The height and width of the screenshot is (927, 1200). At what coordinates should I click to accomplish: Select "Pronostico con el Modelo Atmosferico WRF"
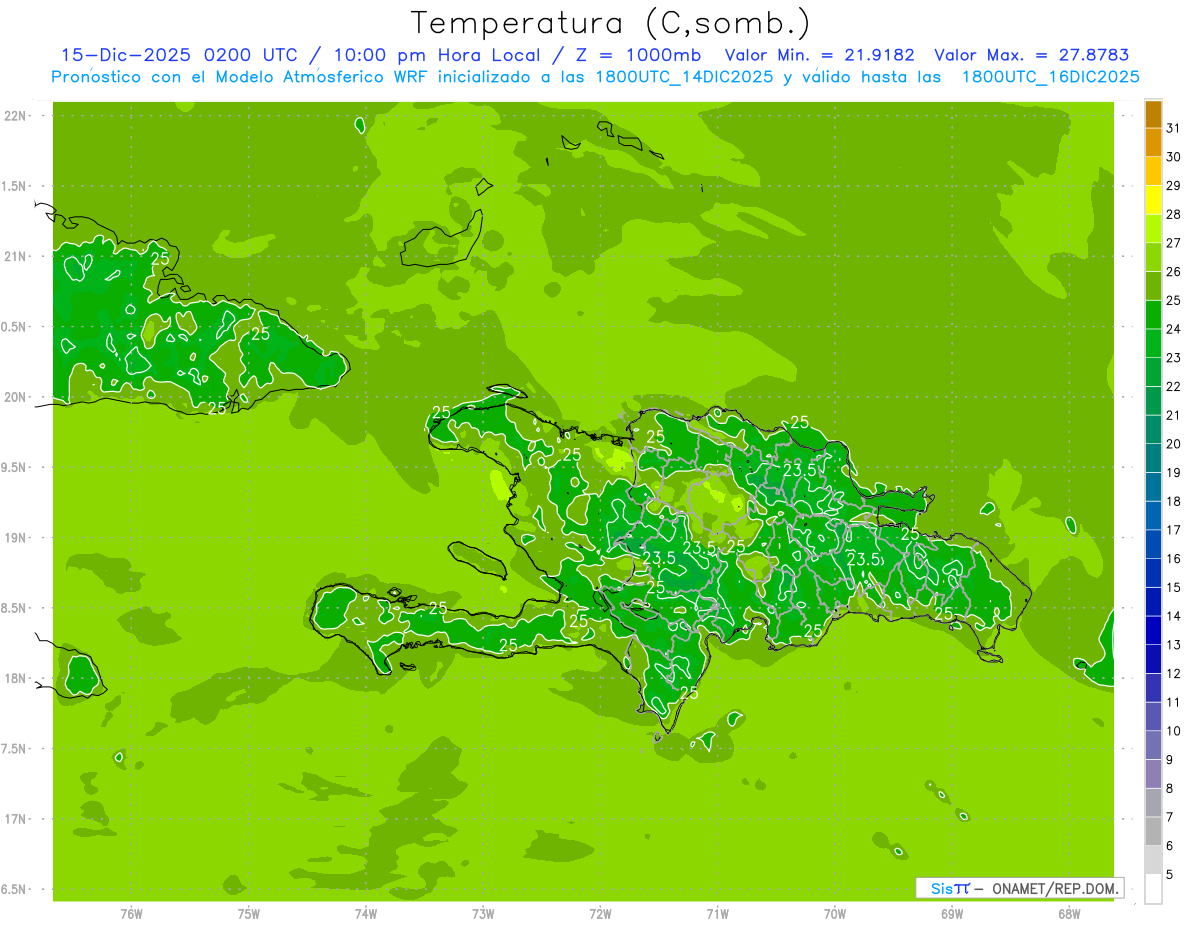(x=240, y=77)
